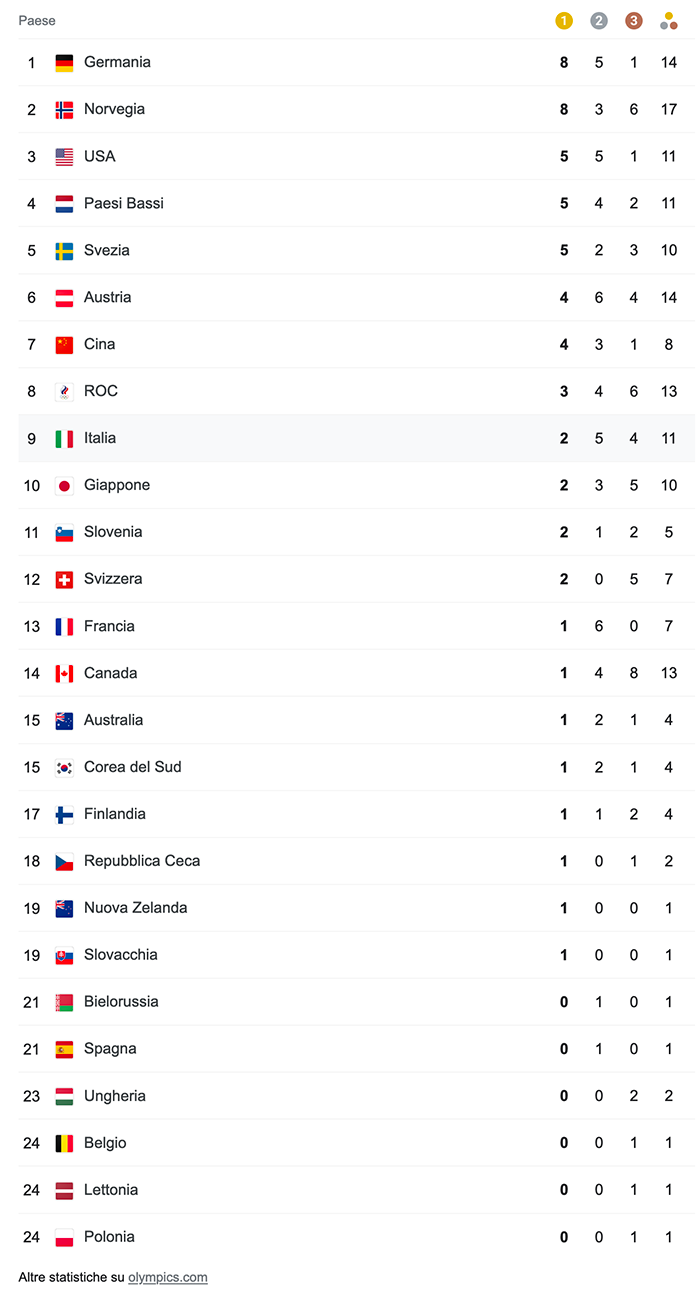Click the silver medal column icon
700x1304 pixels.
pyautogui.click(x=599, y=21)
